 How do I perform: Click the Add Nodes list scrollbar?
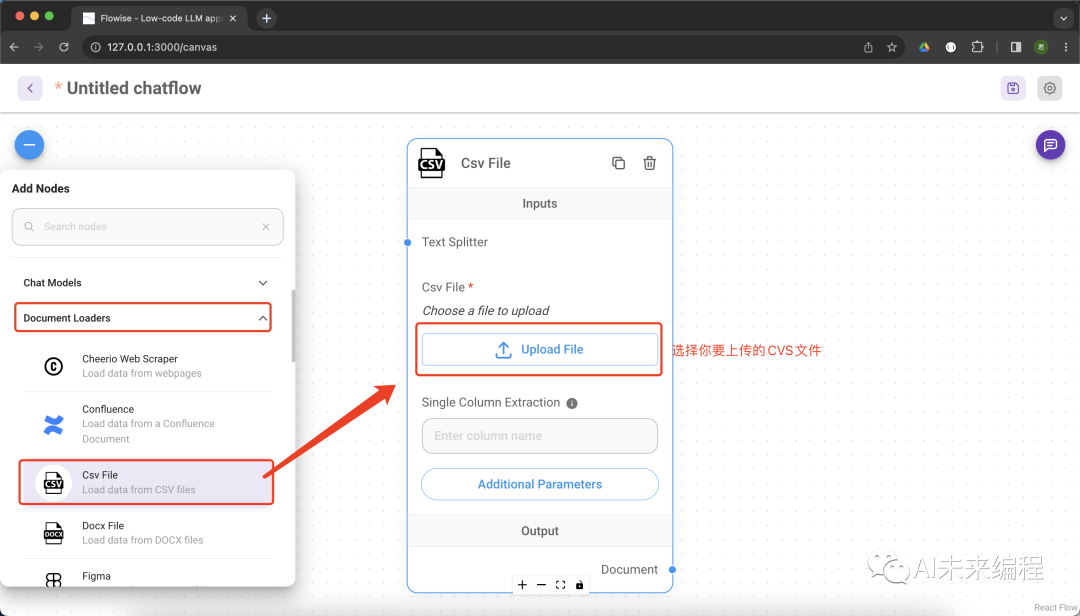pyautogui.click(x=293, y=326)
